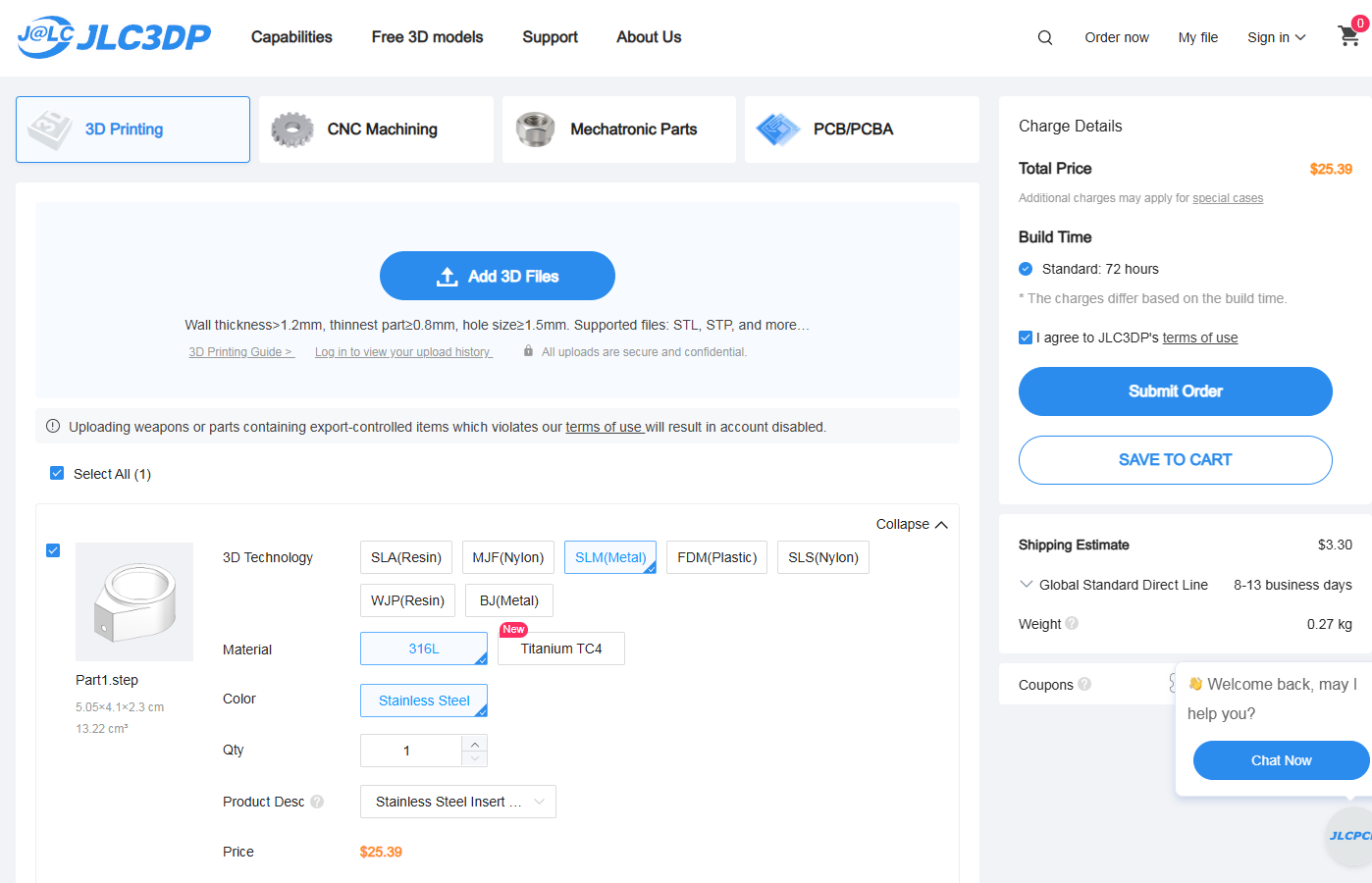The height and width of the screenshot is (883, 1372).
Task: Open the Capabilities menu
Action: [291, 37]
